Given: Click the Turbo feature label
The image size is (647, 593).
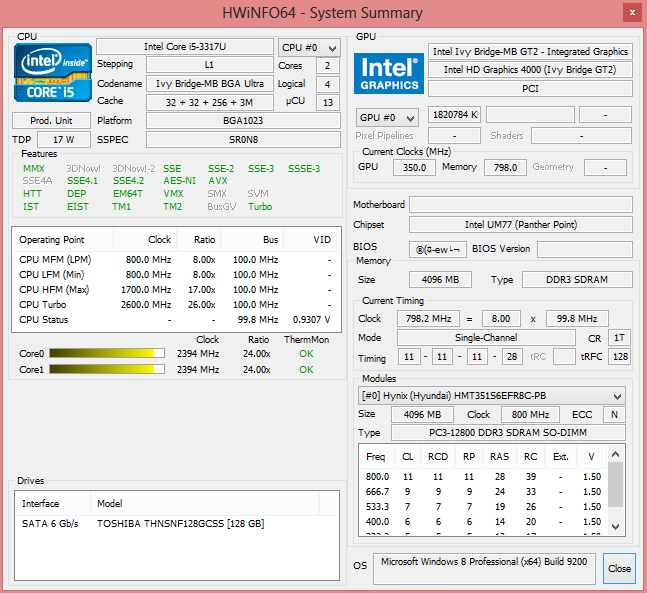Looking at the screenshot, I should (260, 206).
